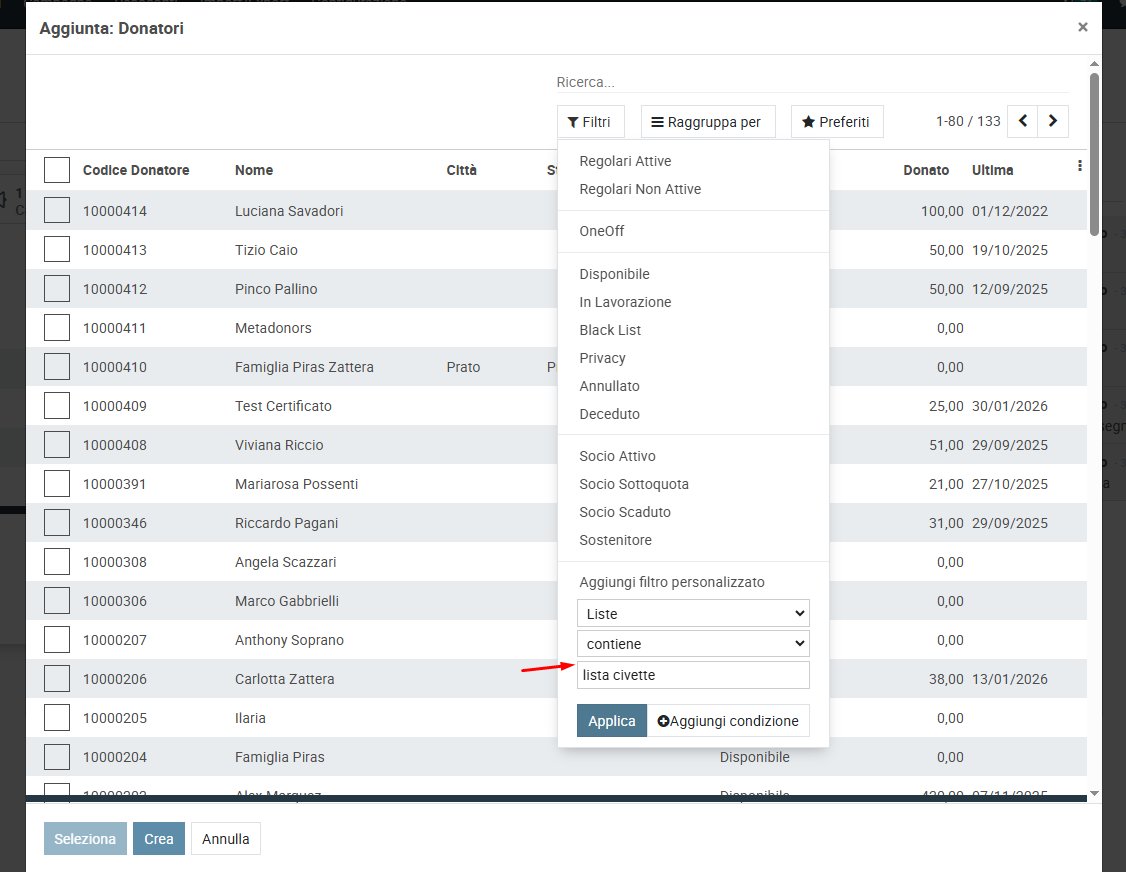This screenshot has width=1126, height=872.
Task: Expand the Liste field dropdown
Action: 693,614
